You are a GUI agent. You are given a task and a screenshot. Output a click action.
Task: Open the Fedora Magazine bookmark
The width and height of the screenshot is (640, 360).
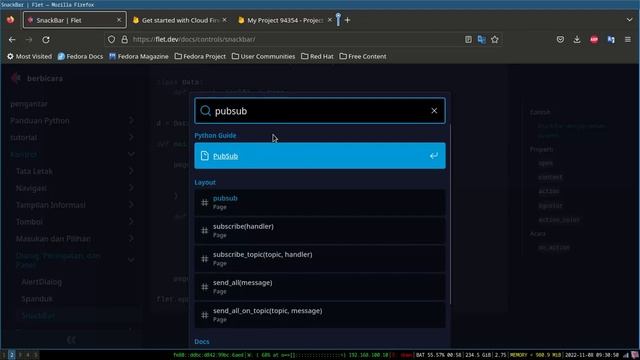point(139,56)
